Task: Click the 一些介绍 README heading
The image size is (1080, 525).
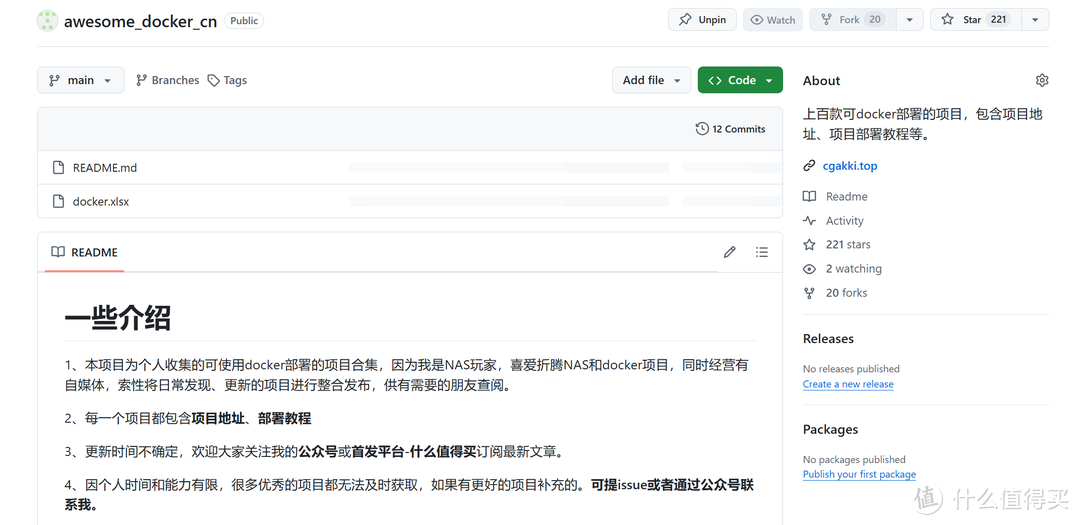Action: (x=118, y=318)
